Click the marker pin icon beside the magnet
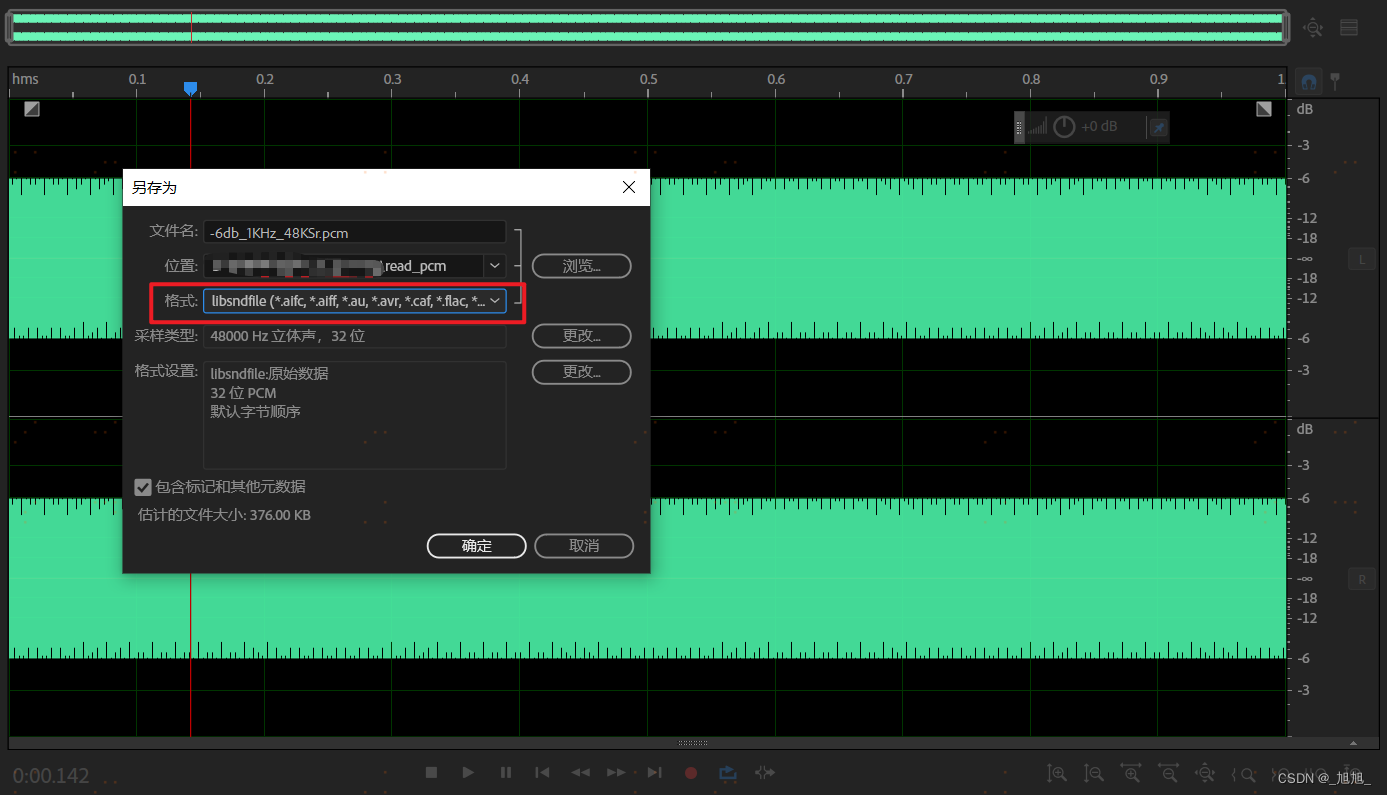This screenshot has width=1387, height=795. click(1334, 82)
